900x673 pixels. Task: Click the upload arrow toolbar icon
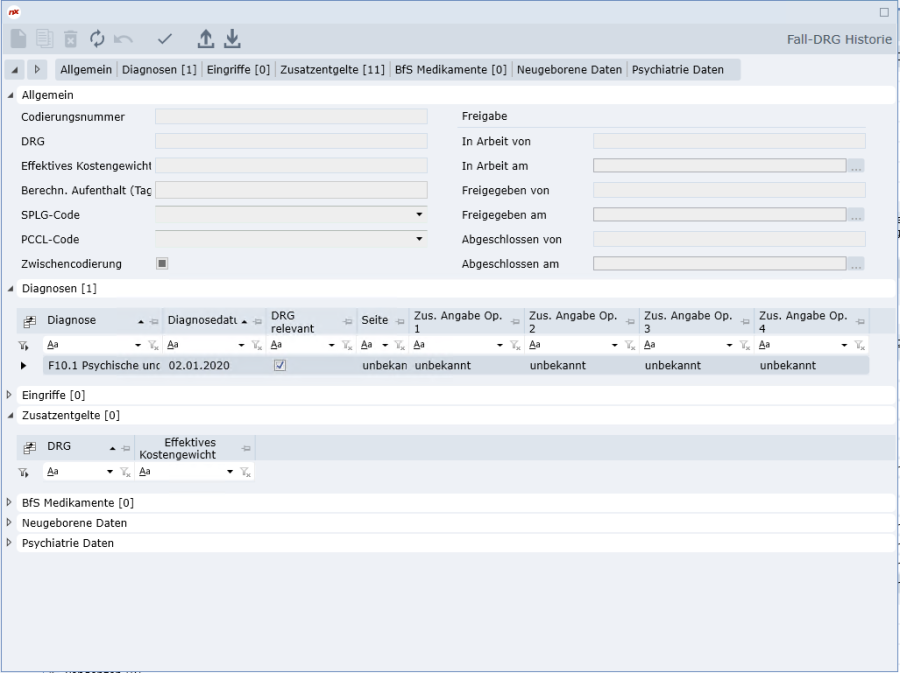tap(205, 39)
